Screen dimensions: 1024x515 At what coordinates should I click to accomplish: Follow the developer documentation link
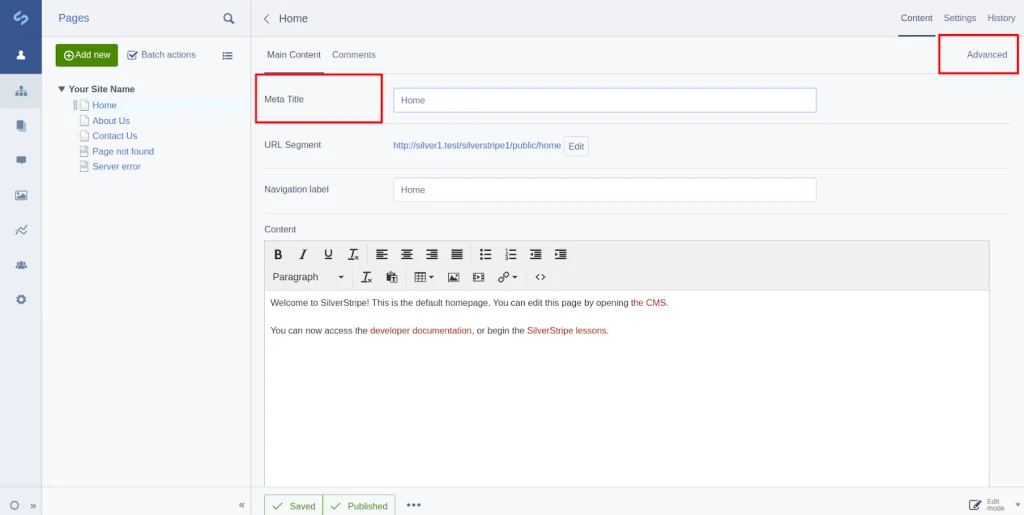click(421, 330)
